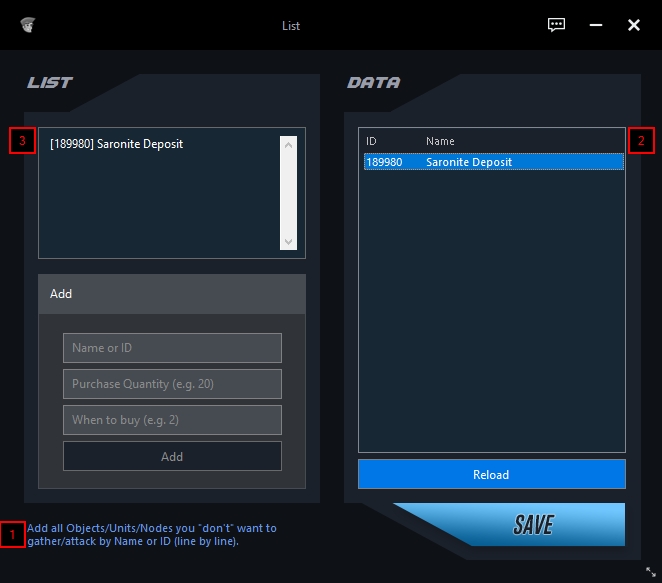
Task: Click the resize grip in bottom-right corner
Action: (650, 571)
